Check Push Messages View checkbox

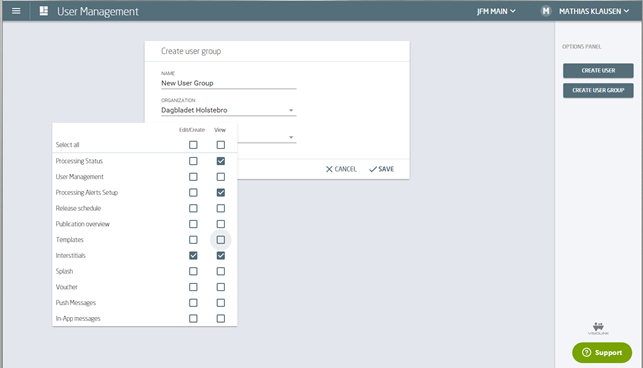(x=221, y=303)
